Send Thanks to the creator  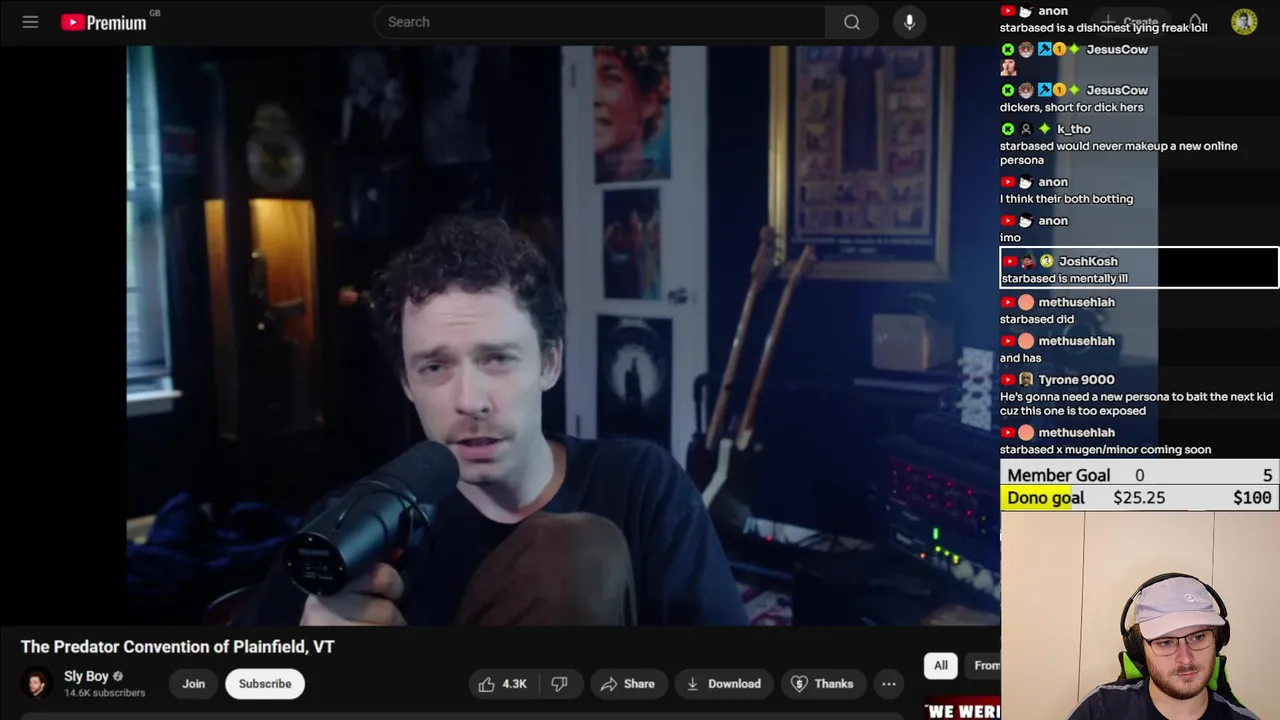(822, 684)
